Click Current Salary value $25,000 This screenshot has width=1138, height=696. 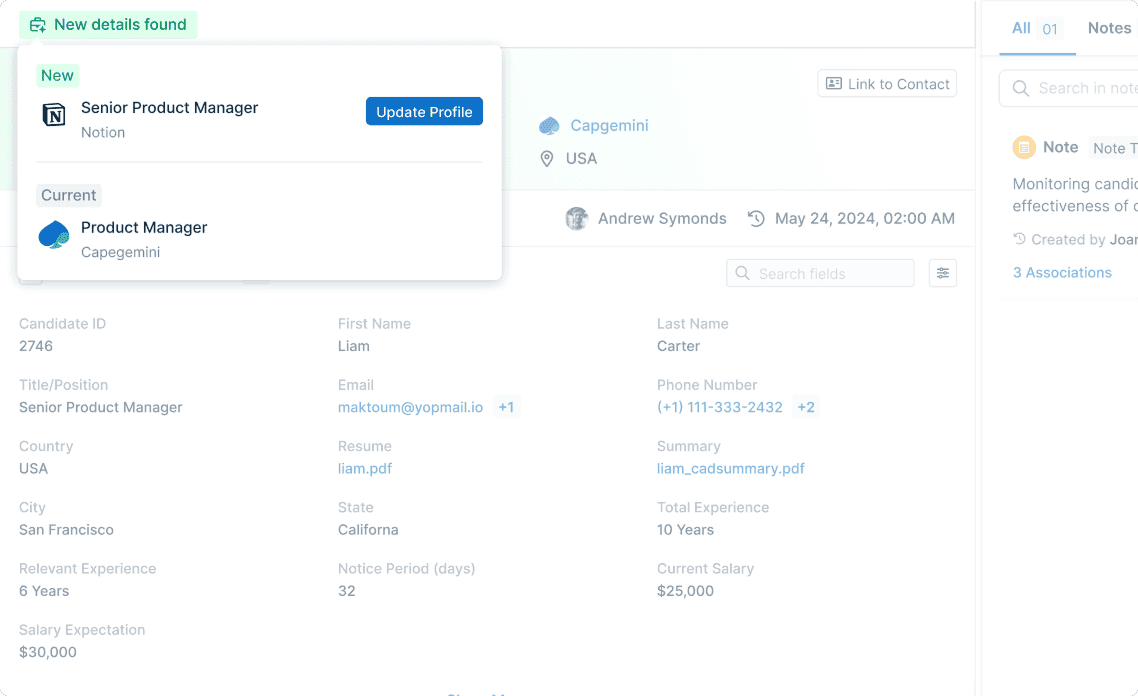tap(685, 591)
